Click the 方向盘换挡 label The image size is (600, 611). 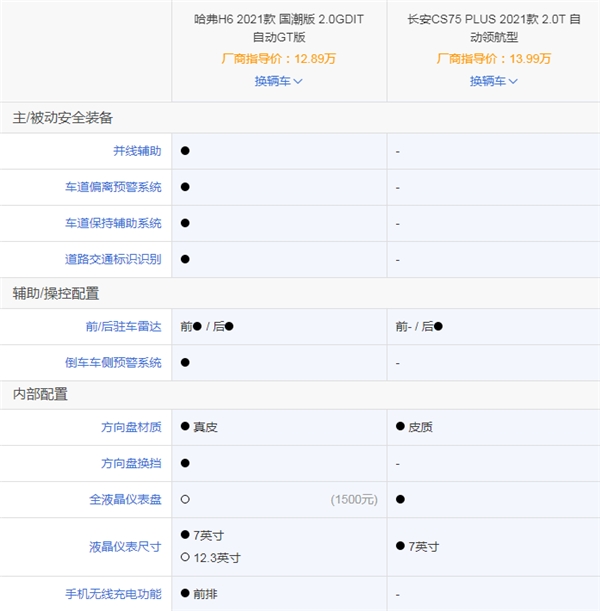[x=131, y=463]
